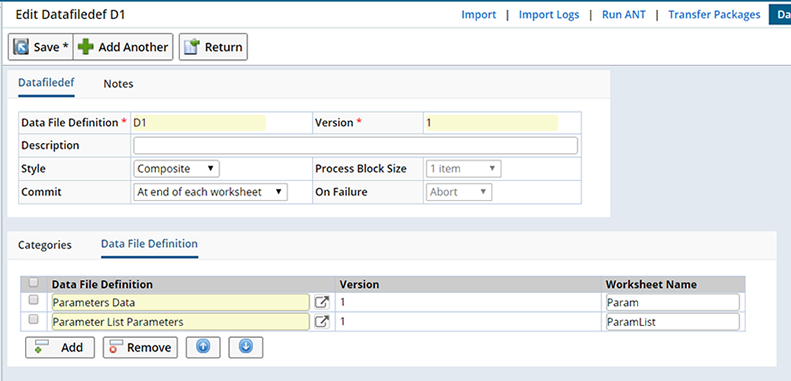Open the Commit dropdown

tap(210, 192)
